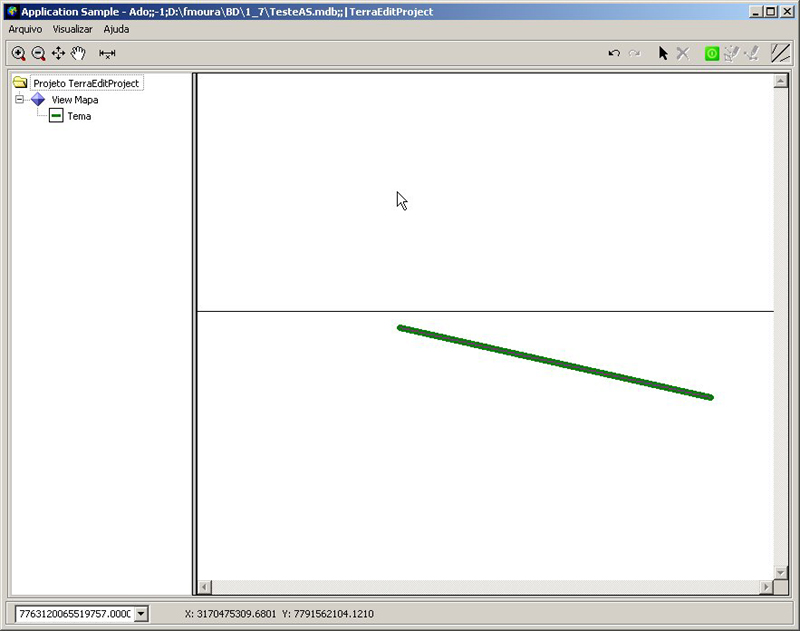Open the Visualizar menu
Image resolution: width=800 pixels, height=631 pixels.
coord(72,30)
